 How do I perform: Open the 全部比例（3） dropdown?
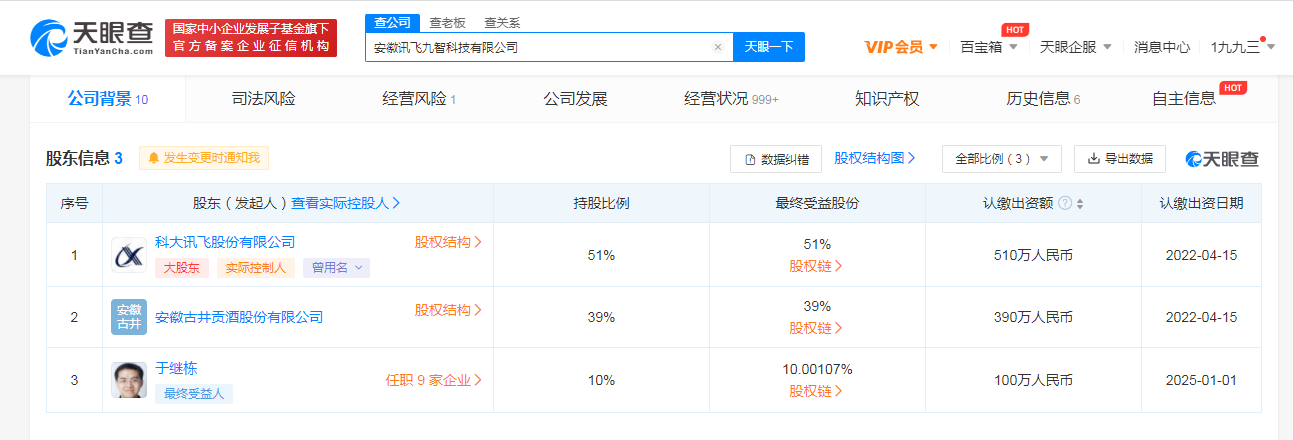[x=1002, y=159]
